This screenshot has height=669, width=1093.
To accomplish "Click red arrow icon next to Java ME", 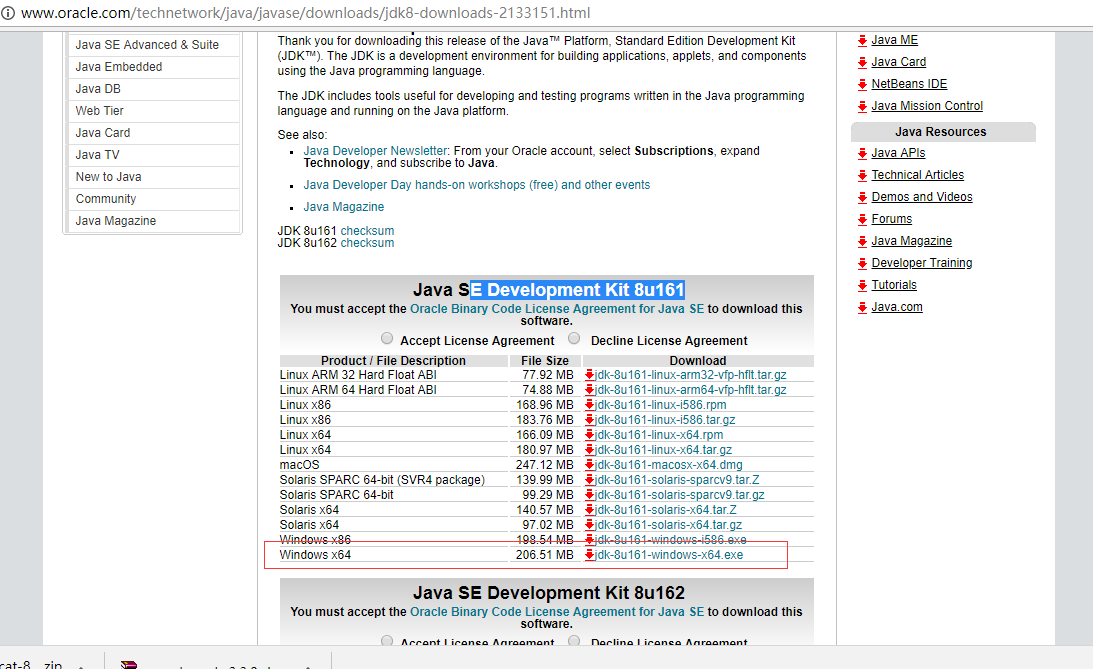I will (862, 40).
